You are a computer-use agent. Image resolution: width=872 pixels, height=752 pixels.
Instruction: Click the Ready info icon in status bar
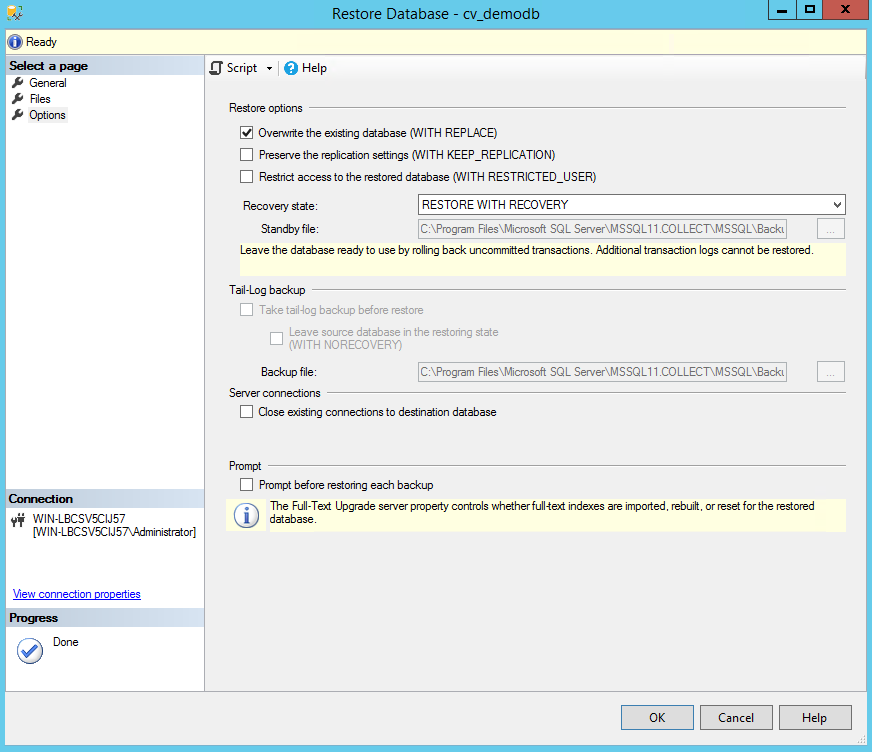15,42
